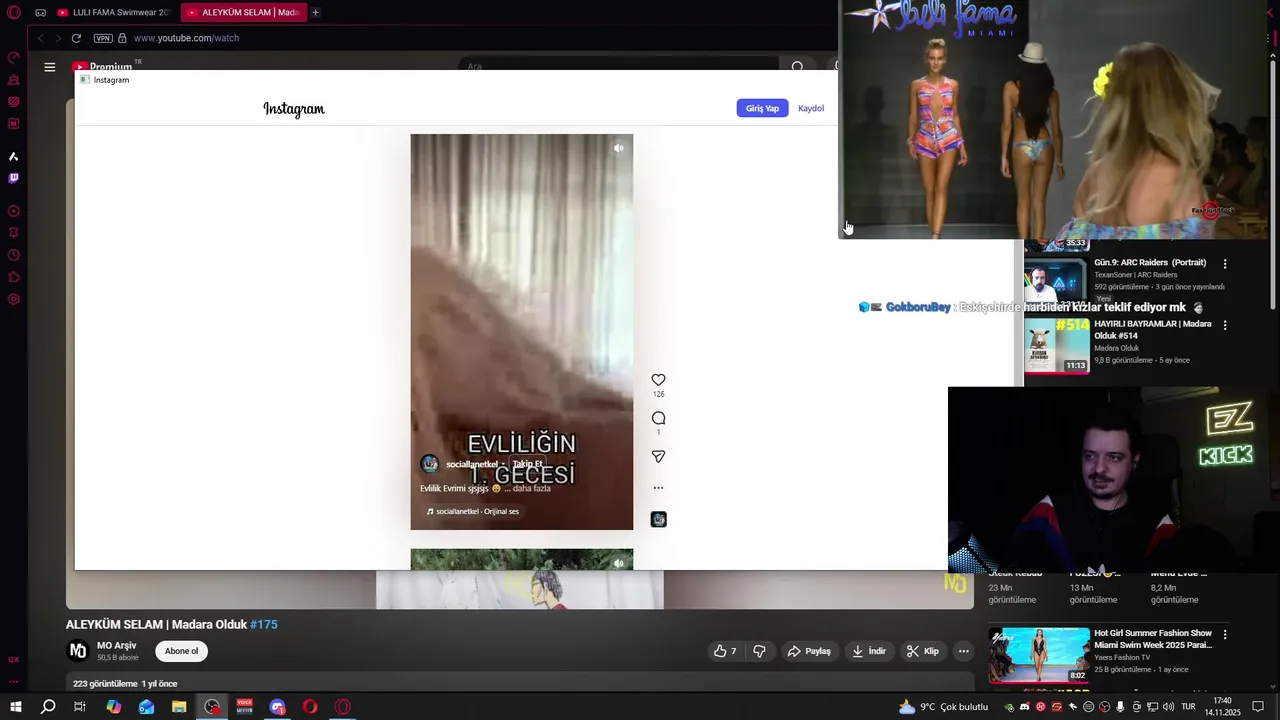Open Opera GX icon in taskbar
1280x720 pixels.
coord(343,707)
